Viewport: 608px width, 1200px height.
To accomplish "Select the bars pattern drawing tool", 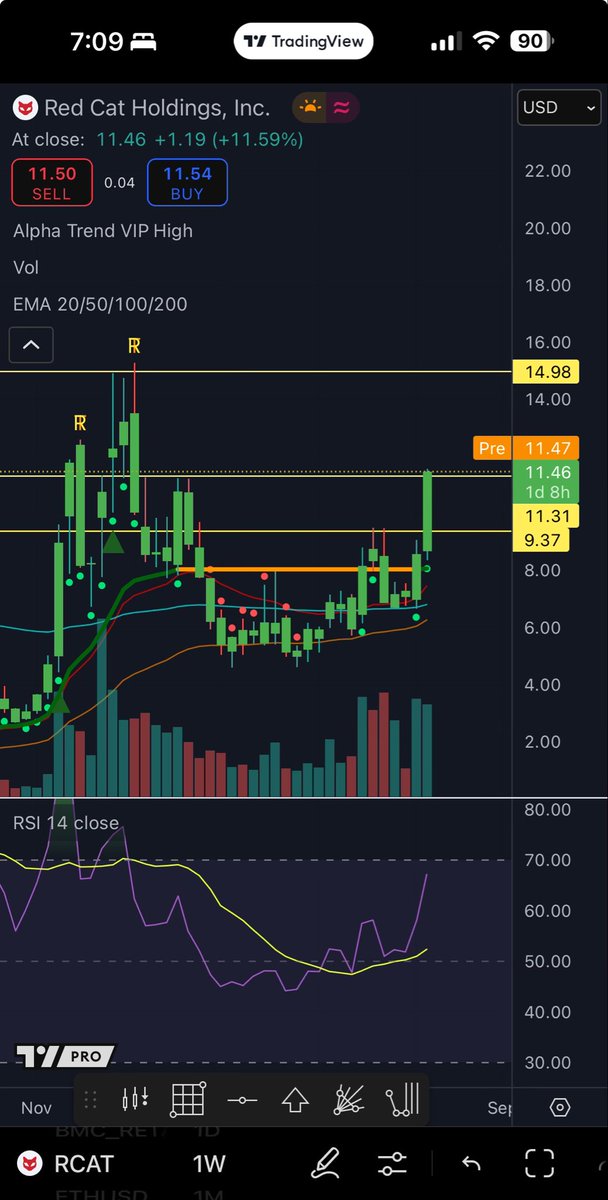I will coord(402,1100).
